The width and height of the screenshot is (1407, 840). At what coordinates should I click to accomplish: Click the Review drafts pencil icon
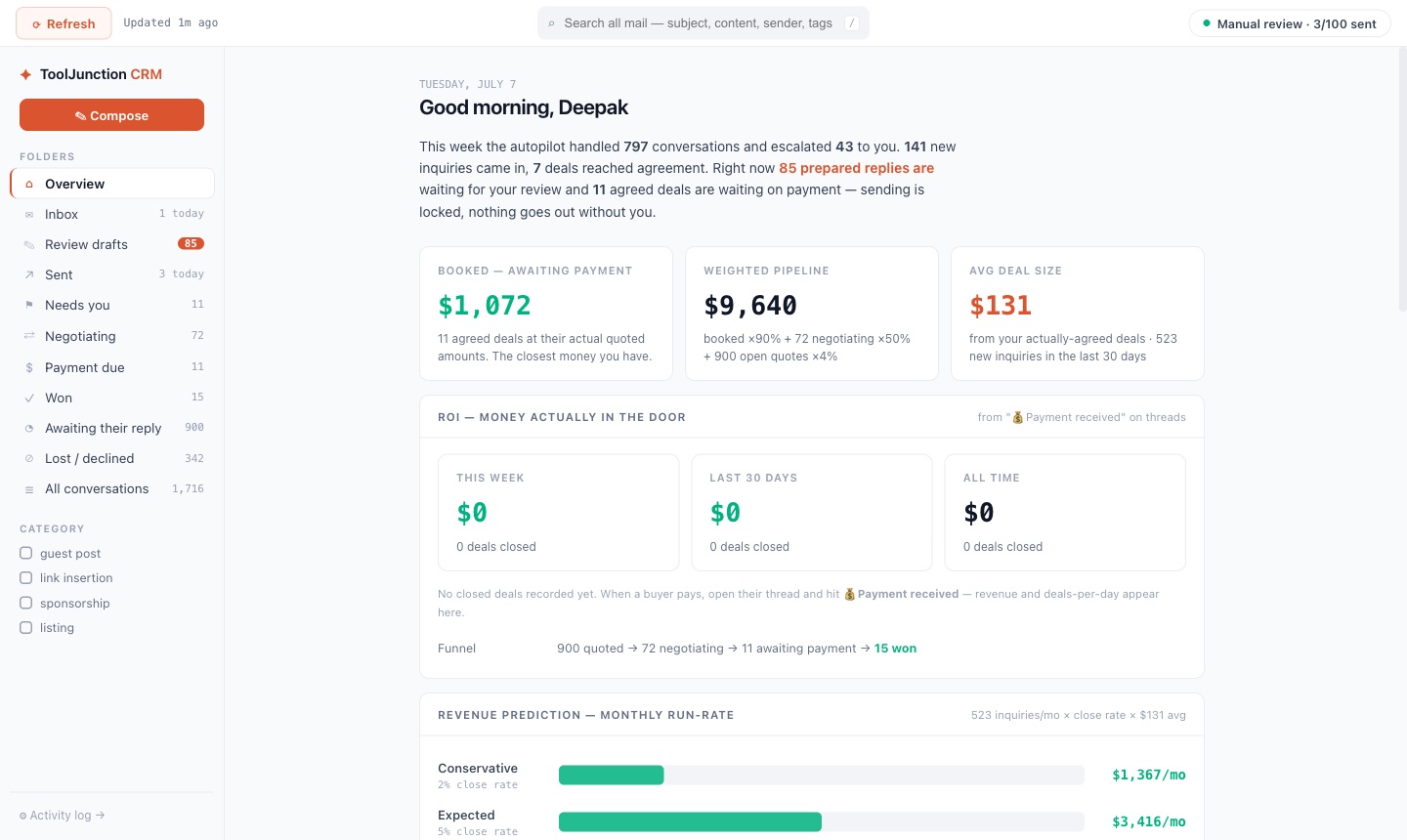pos(29,244)
